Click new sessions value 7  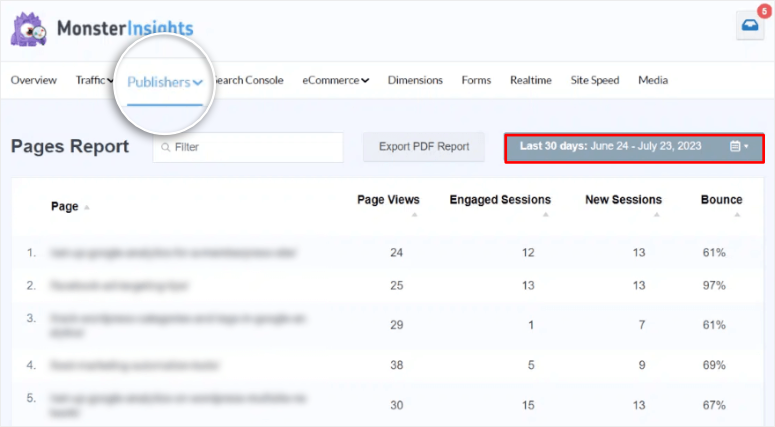[642, 325]
